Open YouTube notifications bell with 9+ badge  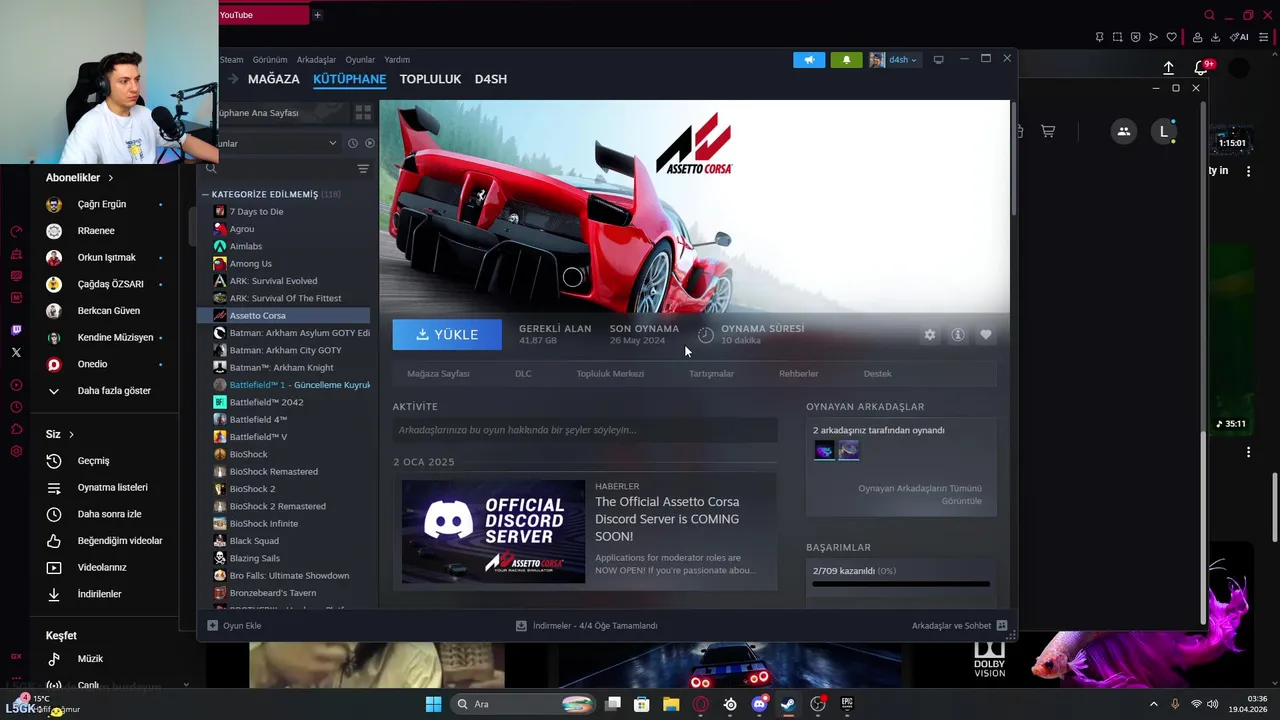[x=1202, y=68]
